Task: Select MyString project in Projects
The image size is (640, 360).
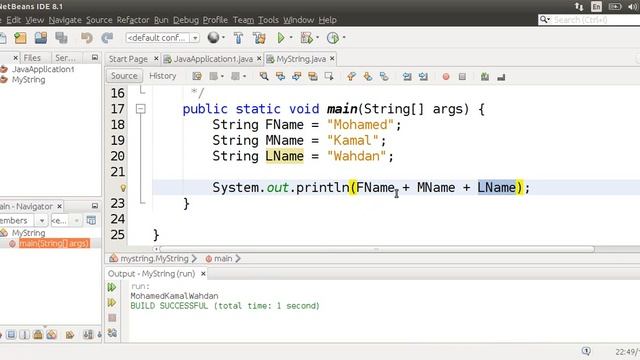Action: [28, 80]
